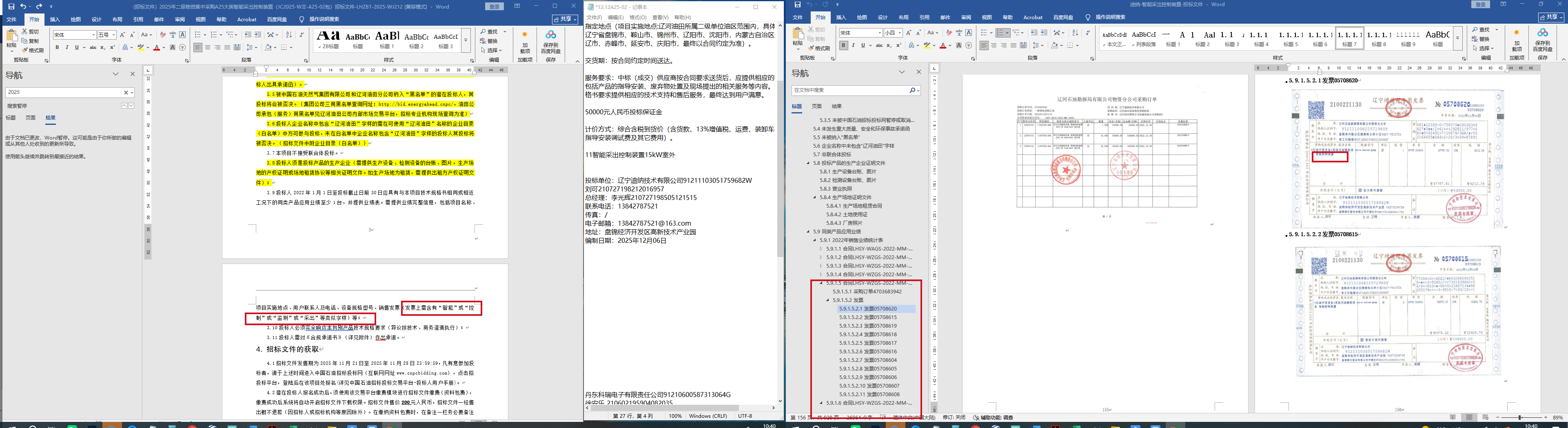1568x428 pixels.
Task: Toggle italic in 投标文件 Word
Action: (853, 46)
